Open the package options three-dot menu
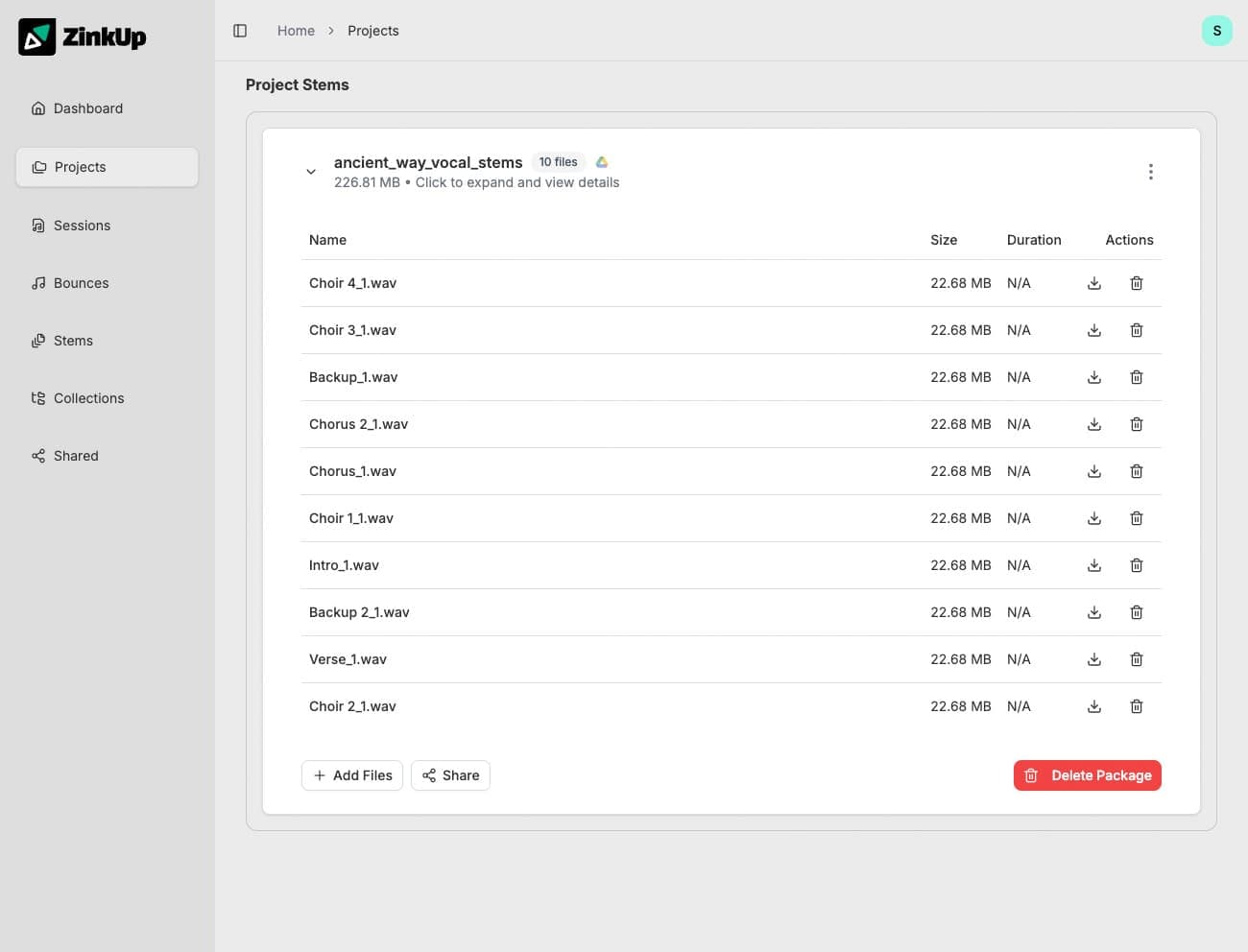Viewport: 1248px width, 952px height. click(1151, 171)
